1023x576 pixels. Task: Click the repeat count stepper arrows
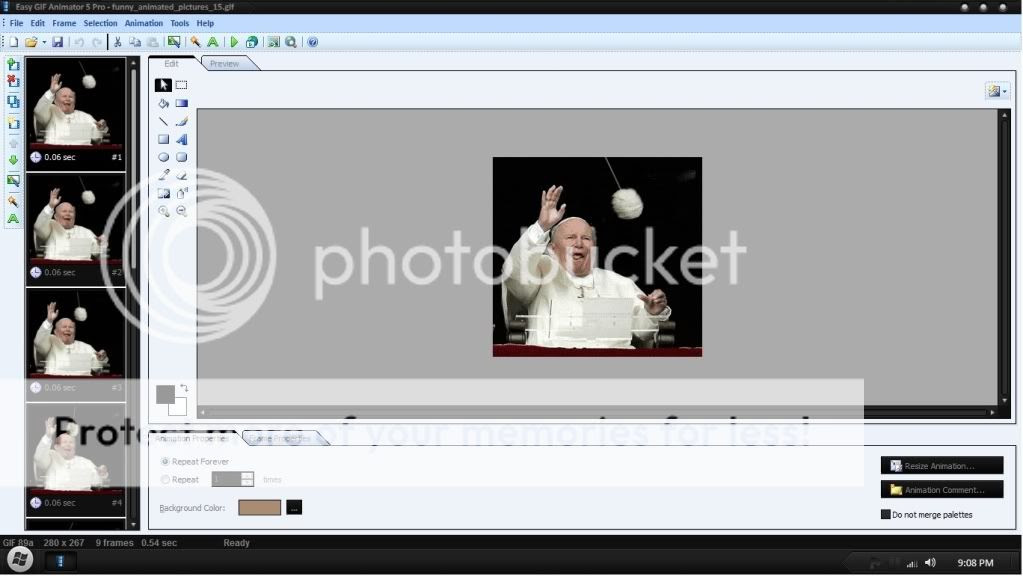(x=247, y=479)
